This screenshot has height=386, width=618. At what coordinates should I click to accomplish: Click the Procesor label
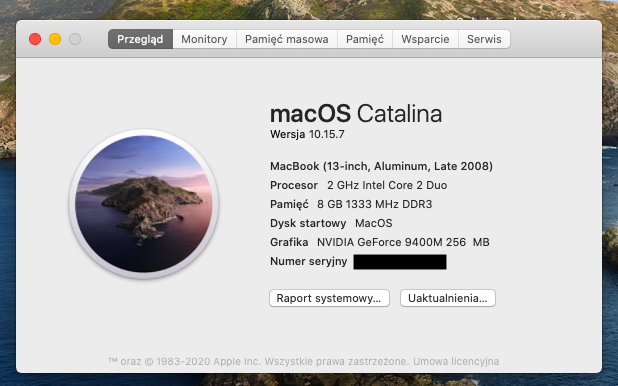pos(294,185)
